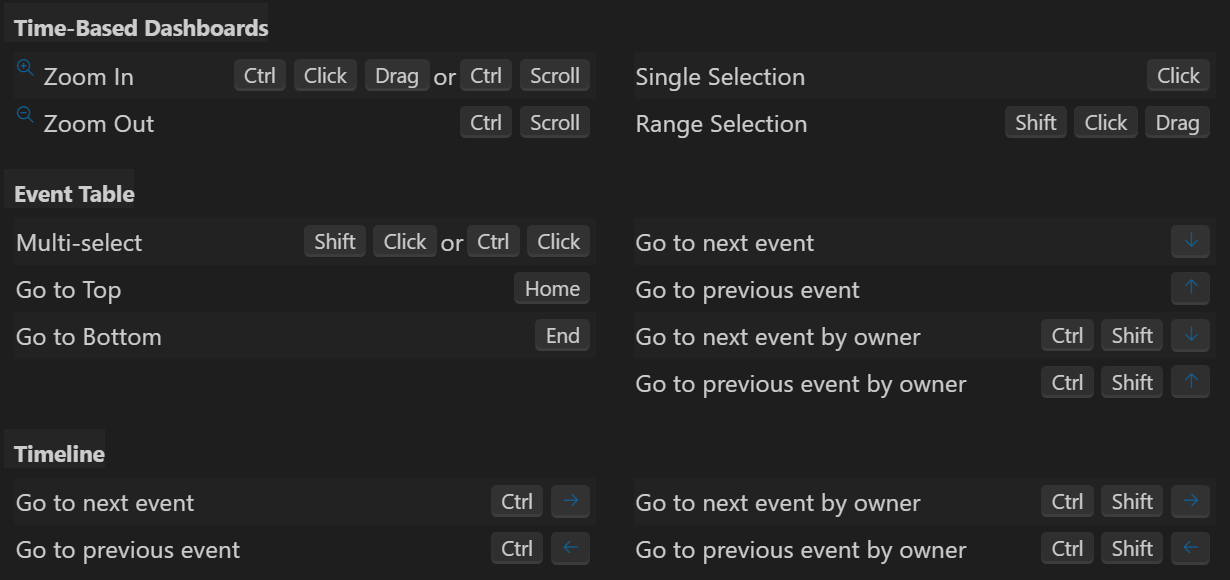Click up arrow key for previous event
Image resolution: width=1230 pixels, height=580 pixels.
click(1190, 289)
